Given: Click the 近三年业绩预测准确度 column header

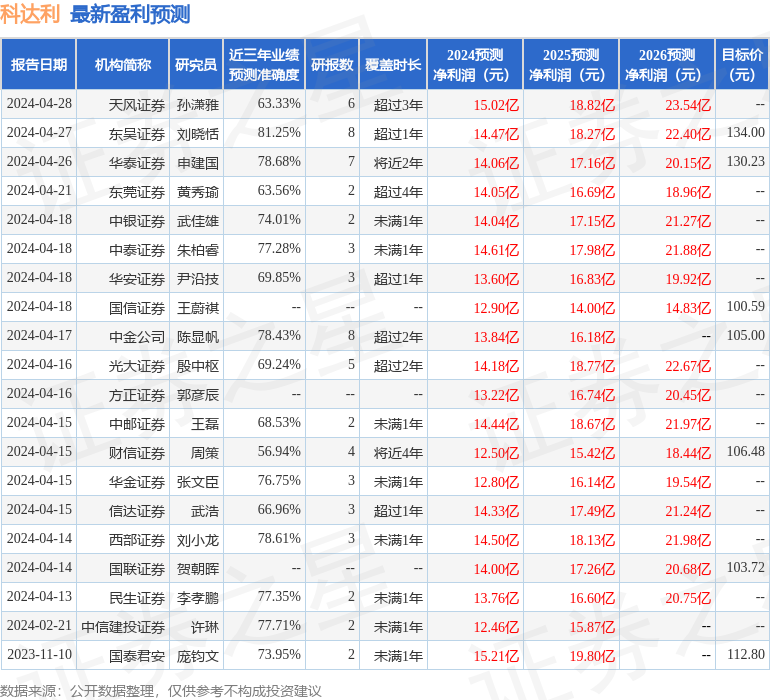Looking at the screenshot, I should [264, 64].
